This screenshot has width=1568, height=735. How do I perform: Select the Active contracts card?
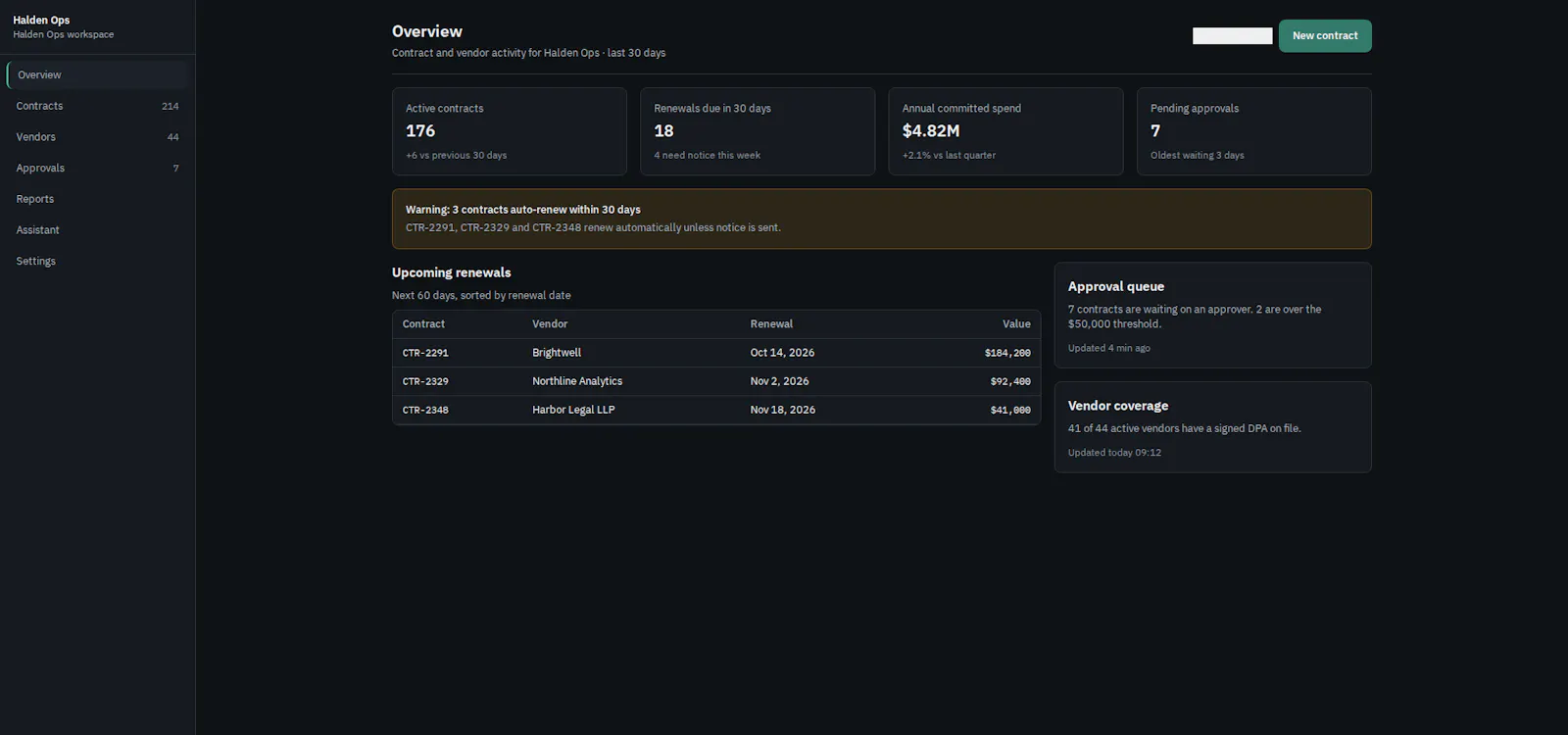510,131
